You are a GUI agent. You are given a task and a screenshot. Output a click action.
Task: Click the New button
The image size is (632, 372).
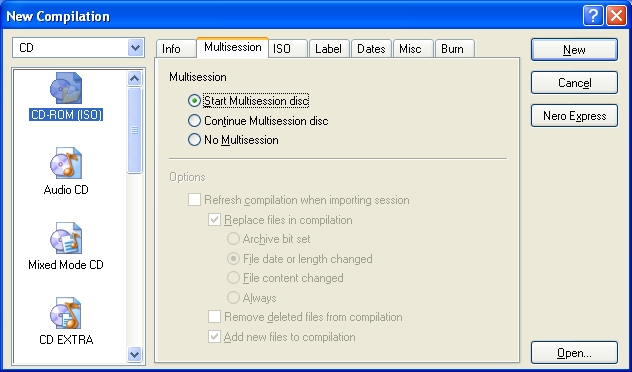click(574, 50)
